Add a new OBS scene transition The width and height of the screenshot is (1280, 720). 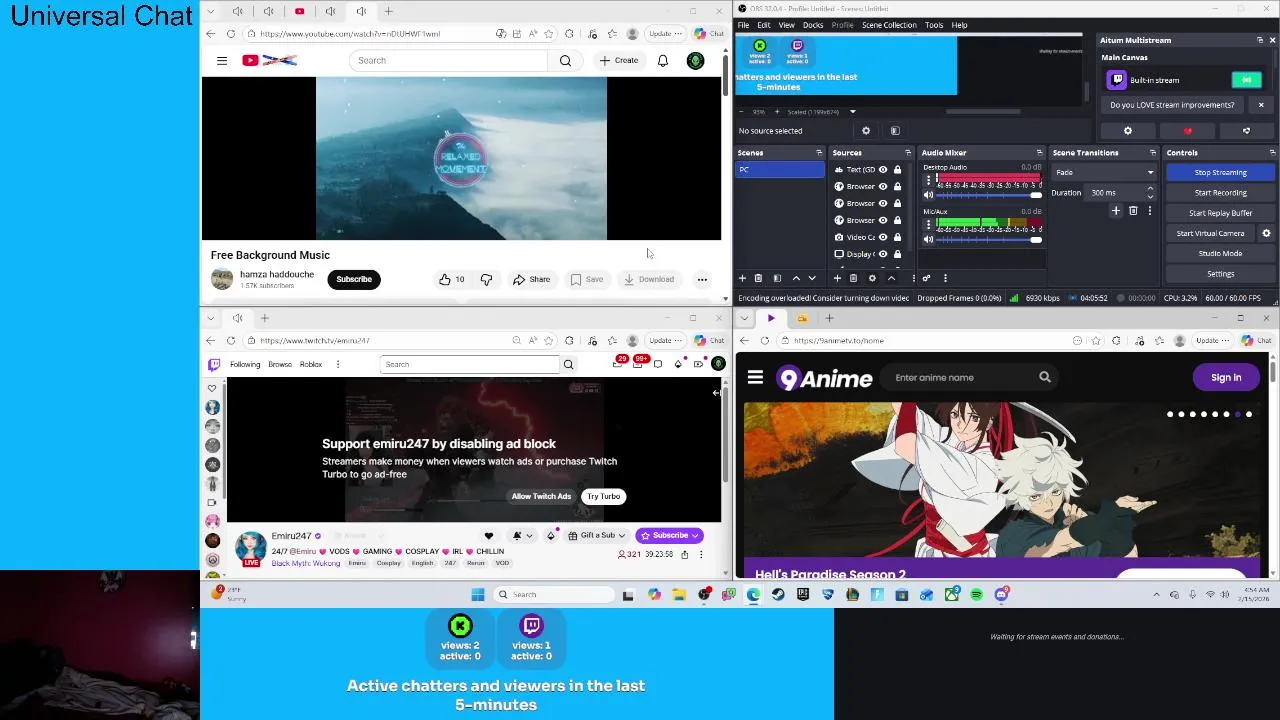coord(1116,211)
